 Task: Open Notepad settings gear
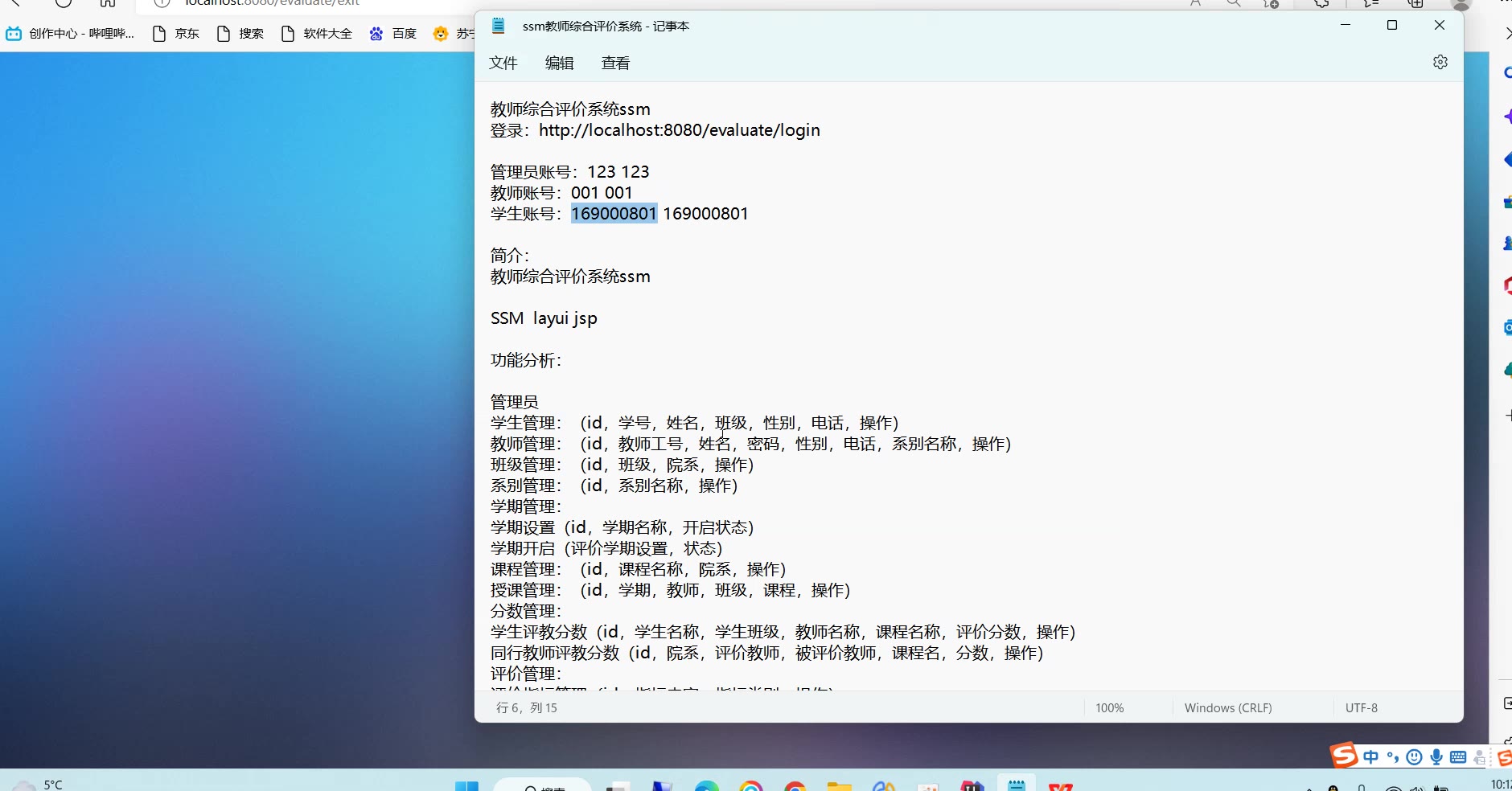(1440, 63)
